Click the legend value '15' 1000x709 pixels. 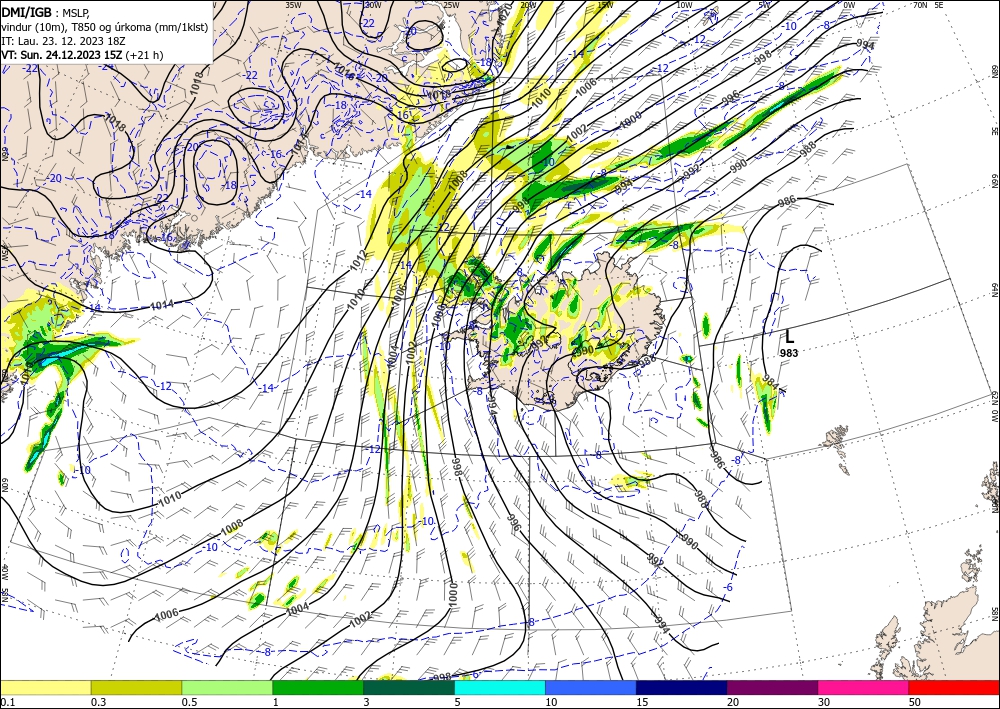click(x=642, y=702)
